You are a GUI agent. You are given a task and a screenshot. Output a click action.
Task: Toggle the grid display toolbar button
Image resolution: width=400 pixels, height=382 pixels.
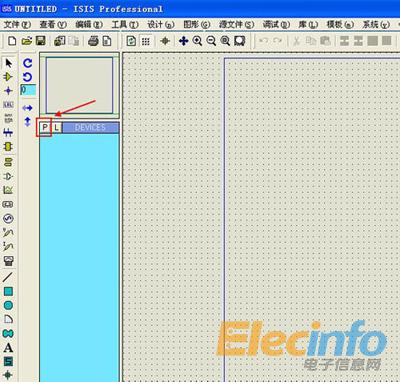pos(146,41)
